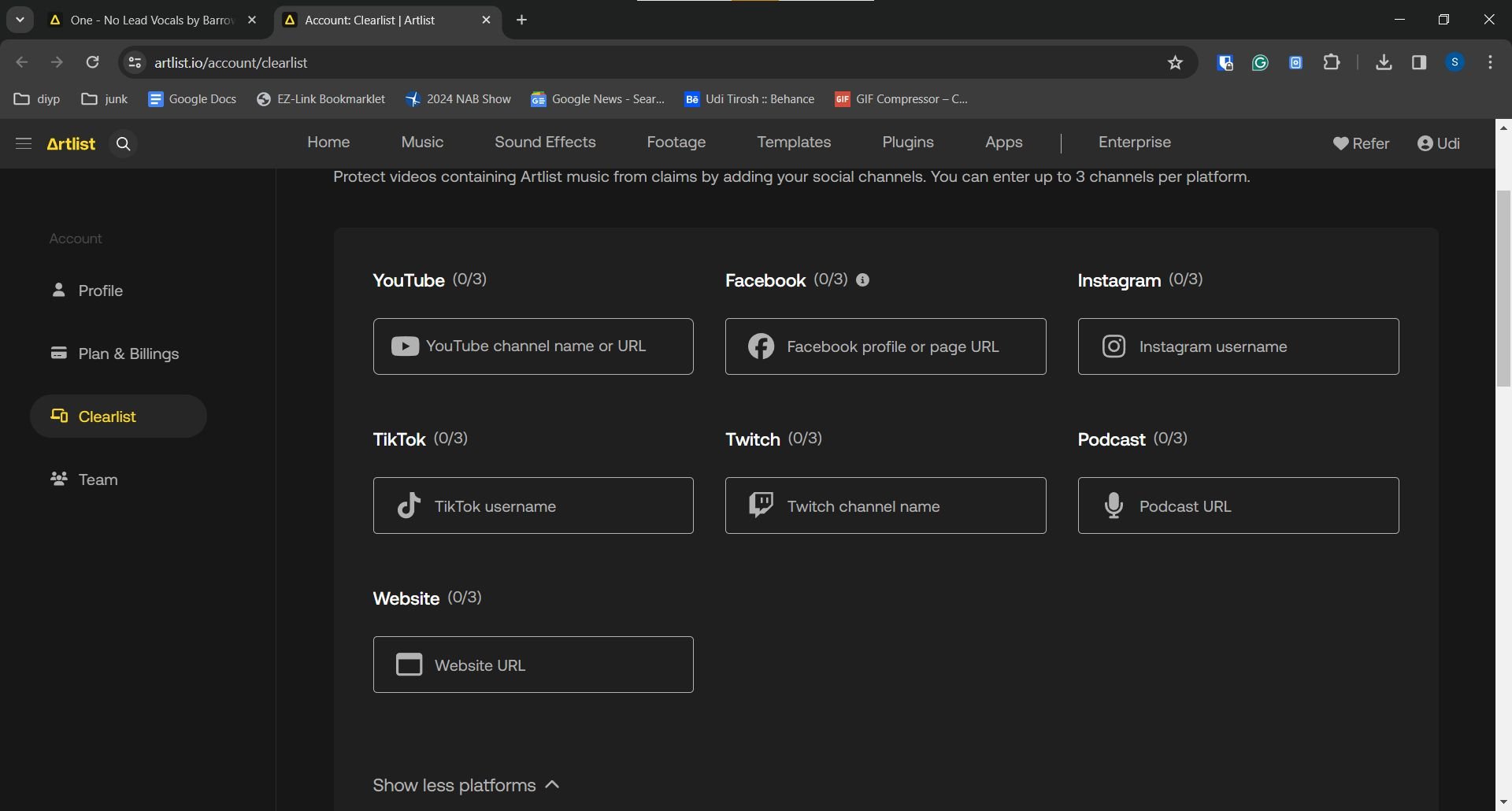Close the One - No Lead Vocals tab
The image size is (1512, 811).
252,20
